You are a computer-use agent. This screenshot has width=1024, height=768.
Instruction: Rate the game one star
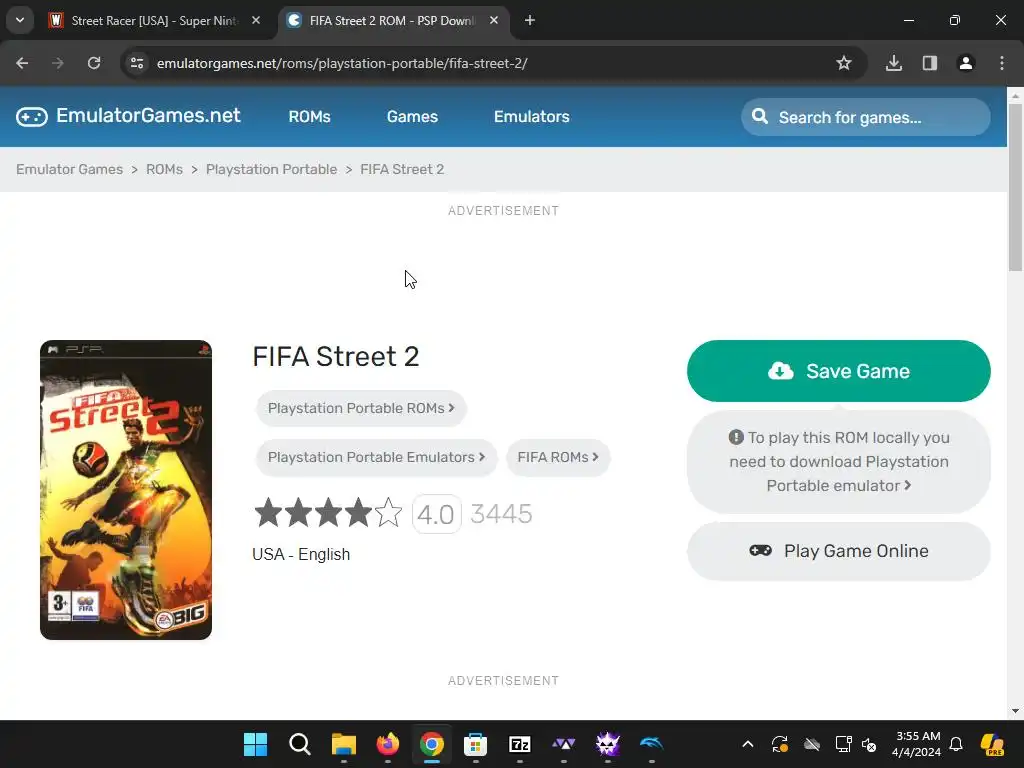(x=268, y=513)
